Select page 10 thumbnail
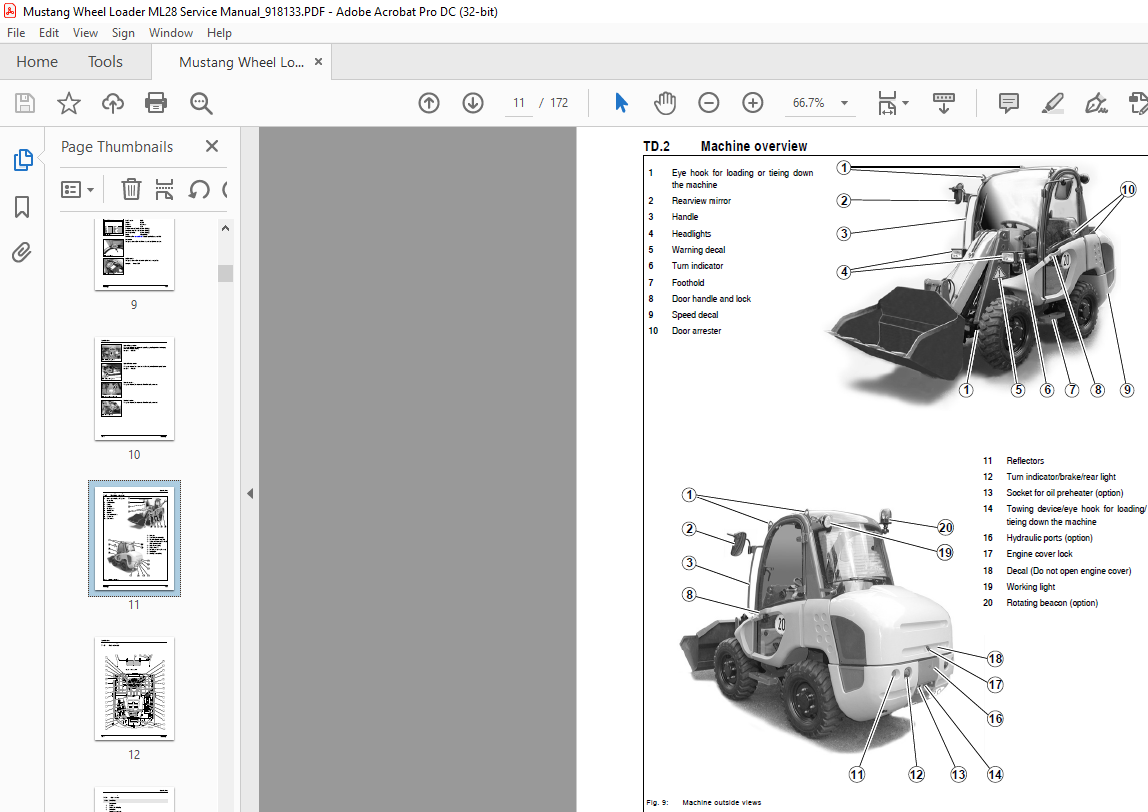This screenshot has width=1148, height=812. coord(134,389)
